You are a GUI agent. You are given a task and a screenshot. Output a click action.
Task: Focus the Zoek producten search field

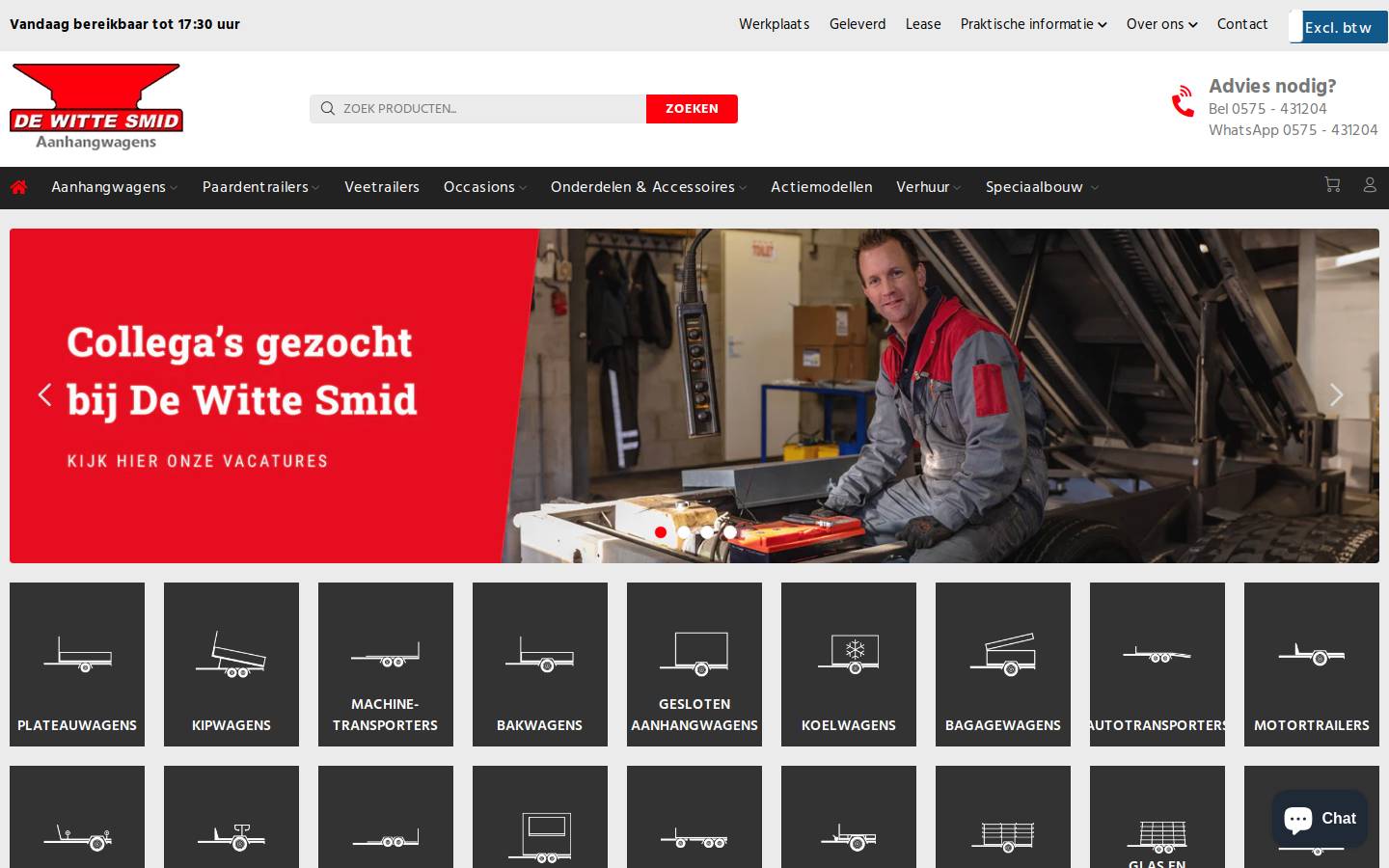click(477, 109)
